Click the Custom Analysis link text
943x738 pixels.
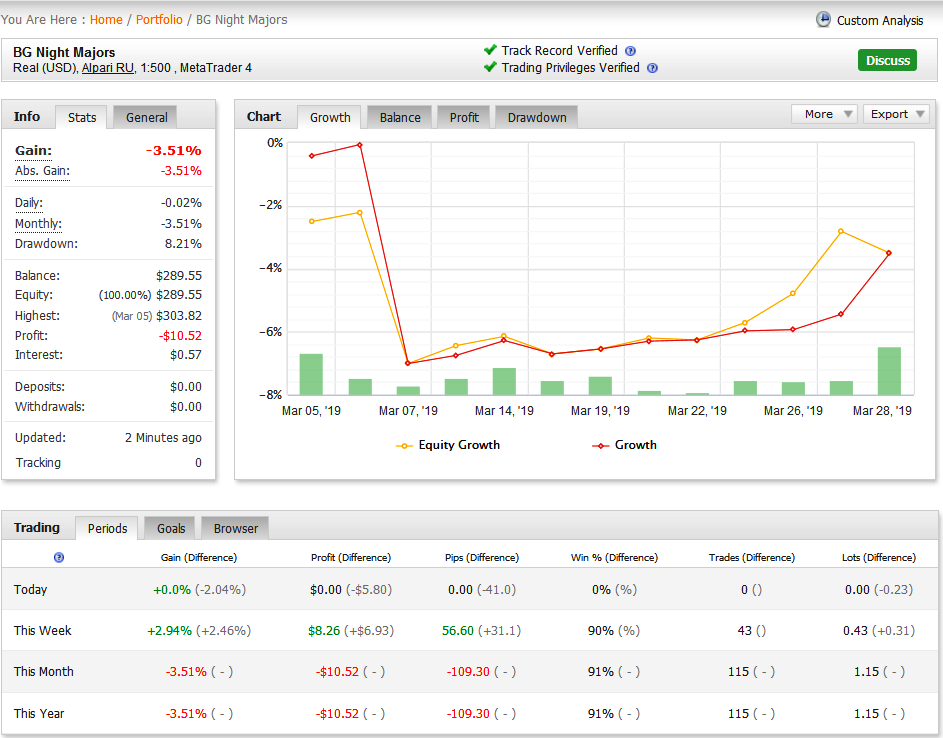879,20
